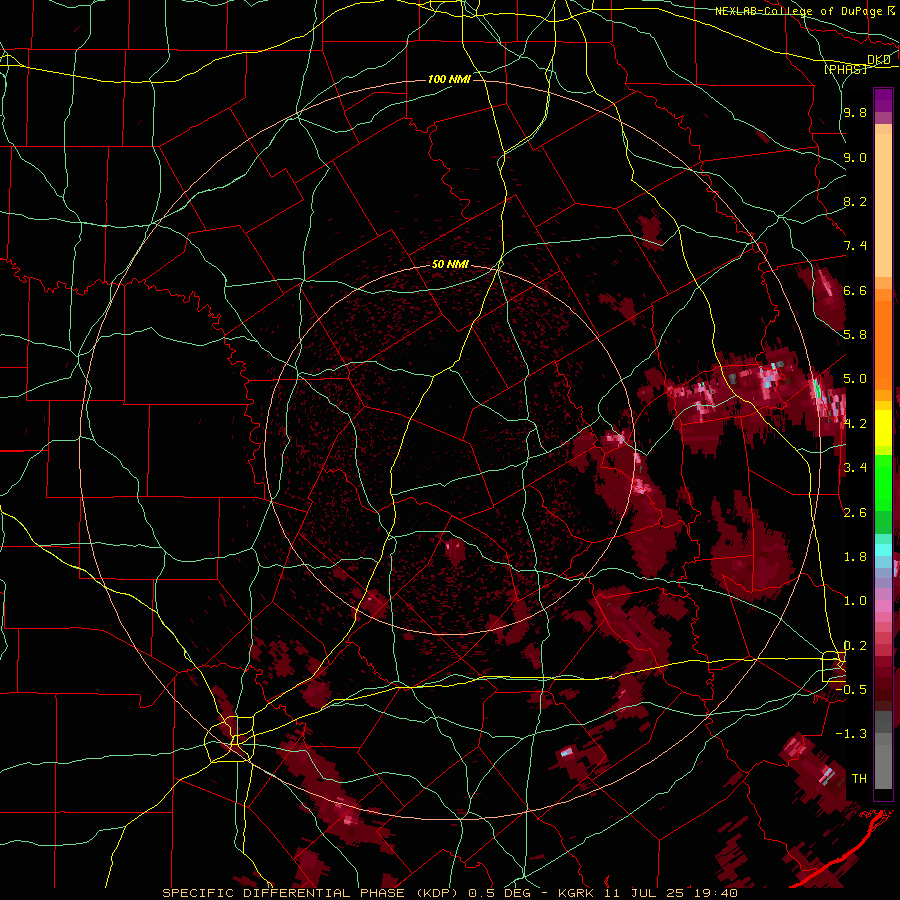Screen dimensions: 900x900
Task: Click the 8.2 value on the KDP scale
Action: tap(855, 201)
